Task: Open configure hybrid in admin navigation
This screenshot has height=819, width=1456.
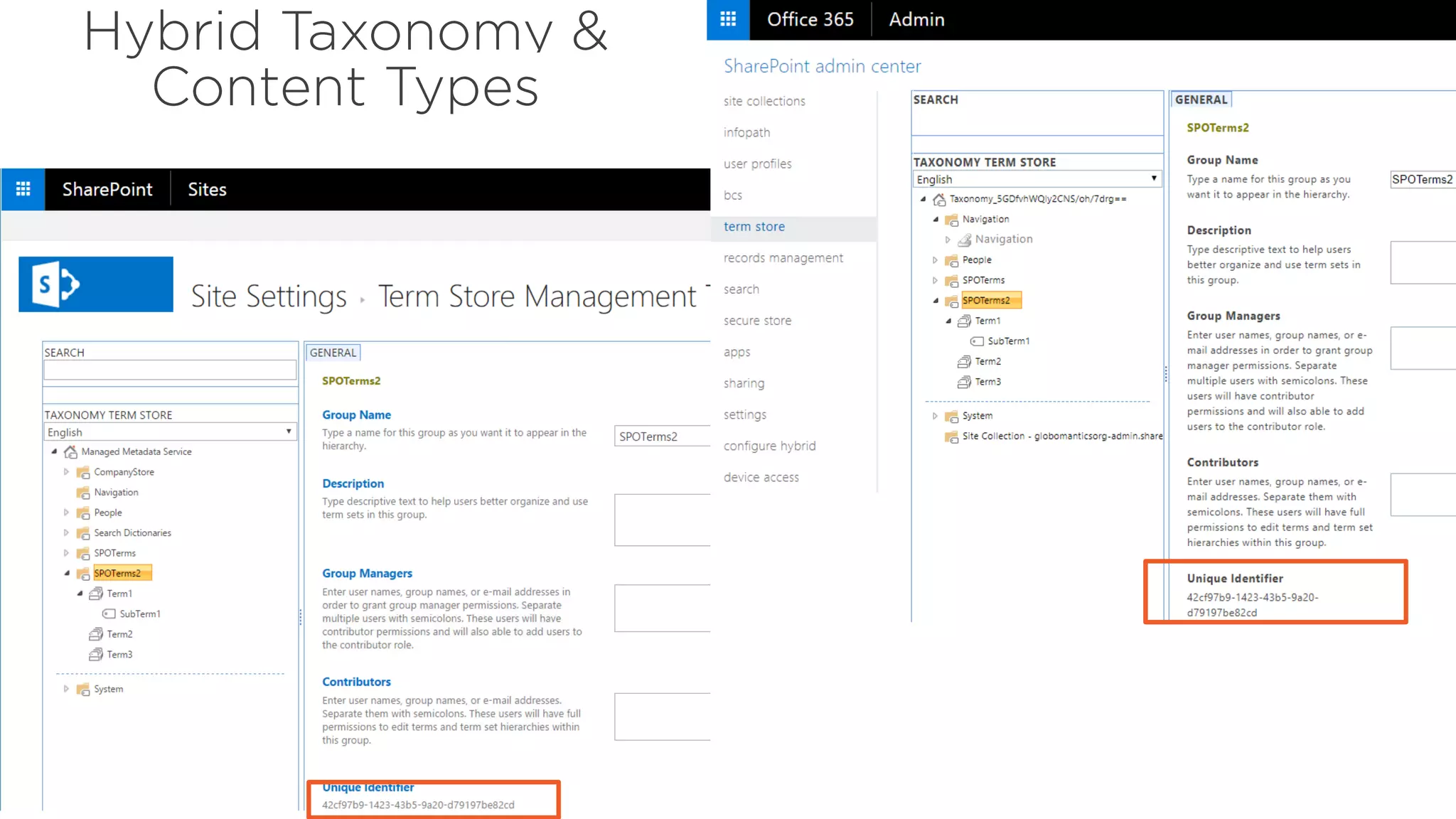Action: (769, 446)
